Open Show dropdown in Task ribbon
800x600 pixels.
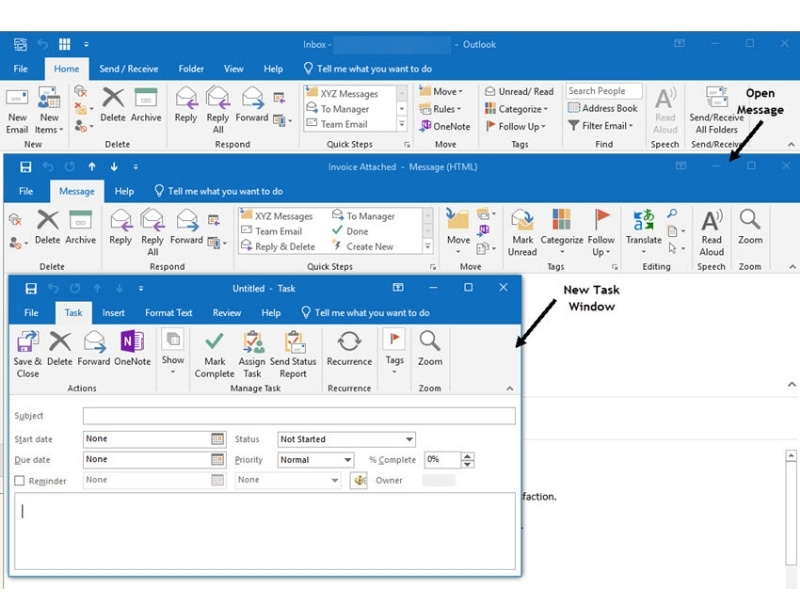pos(173,353)
